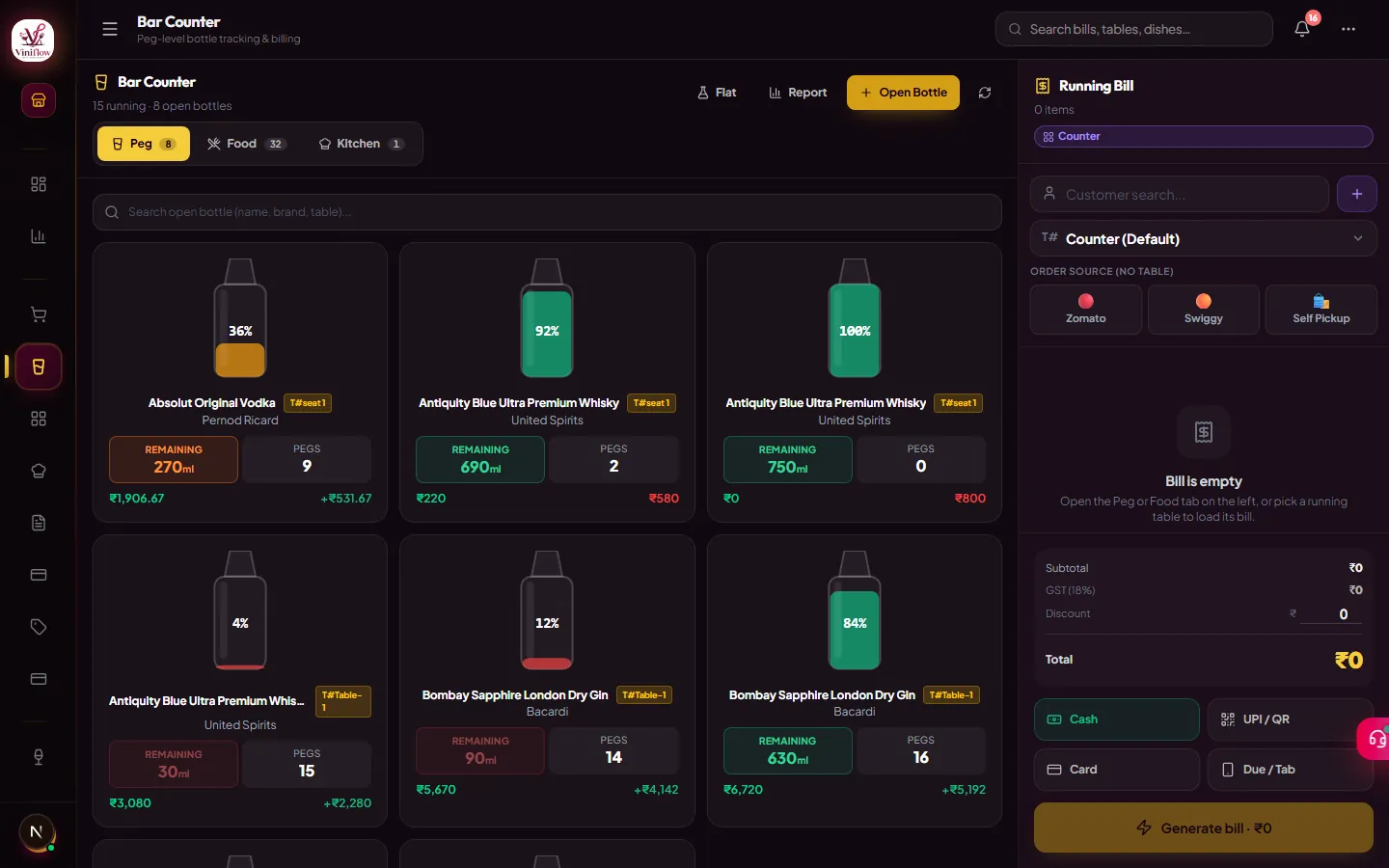Open the microphone sidebar icon

coord(39,757)
